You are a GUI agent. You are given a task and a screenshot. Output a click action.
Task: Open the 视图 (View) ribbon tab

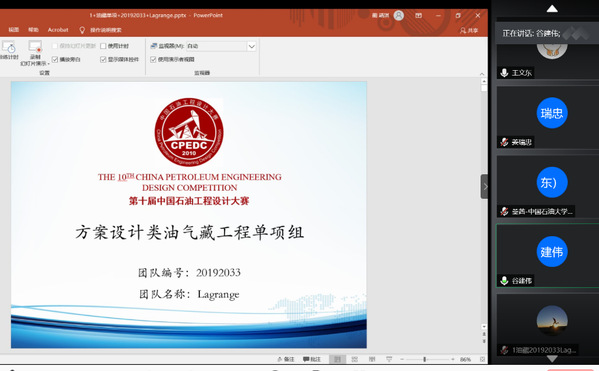click(14, 30)
